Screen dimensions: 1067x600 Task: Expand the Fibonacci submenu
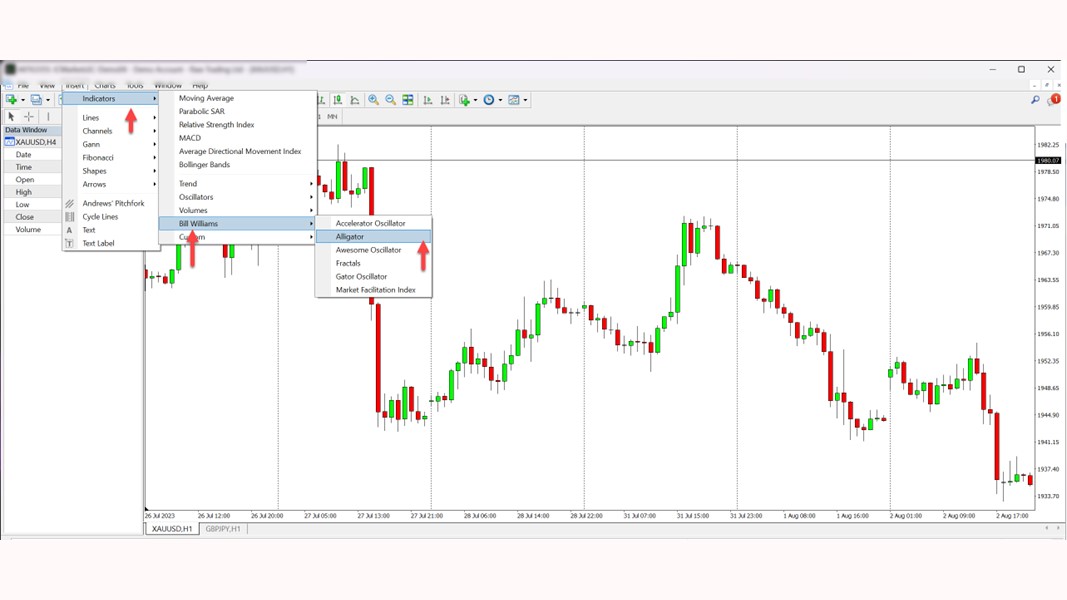point(111,157)
